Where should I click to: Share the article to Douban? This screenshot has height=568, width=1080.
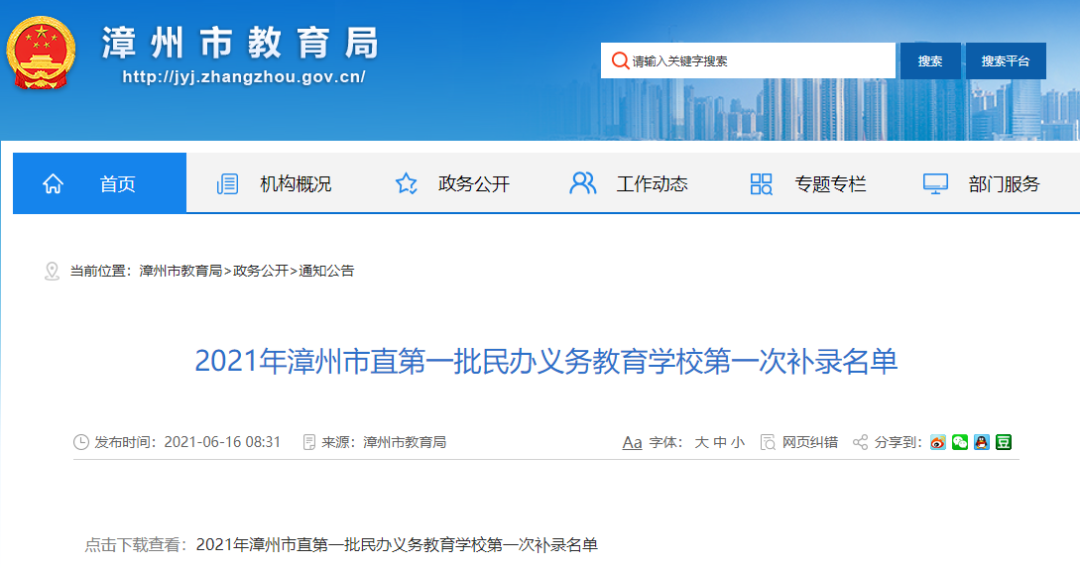1003,442
